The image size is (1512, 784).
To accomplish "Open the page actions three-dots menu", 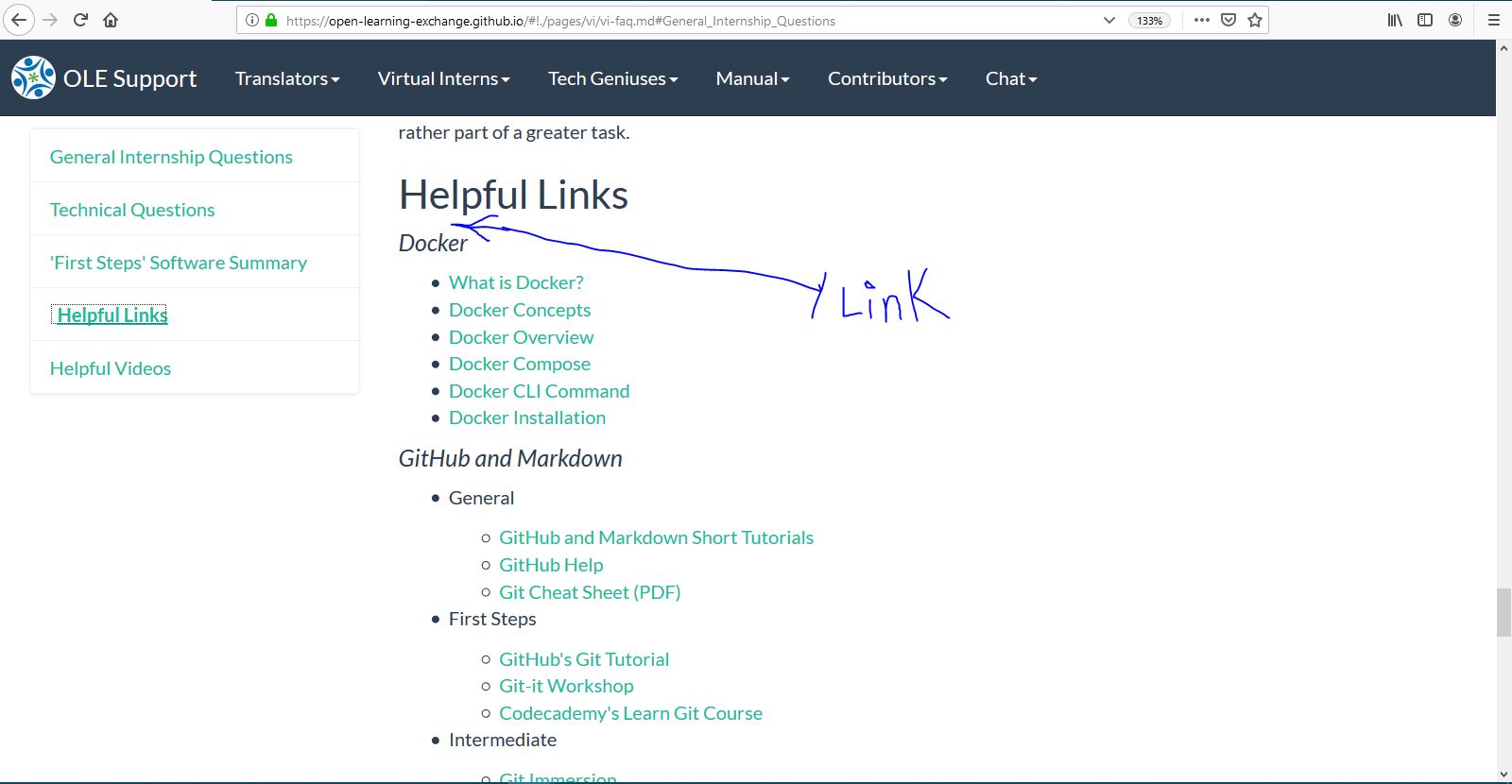I will click(x=1202, y=20).
